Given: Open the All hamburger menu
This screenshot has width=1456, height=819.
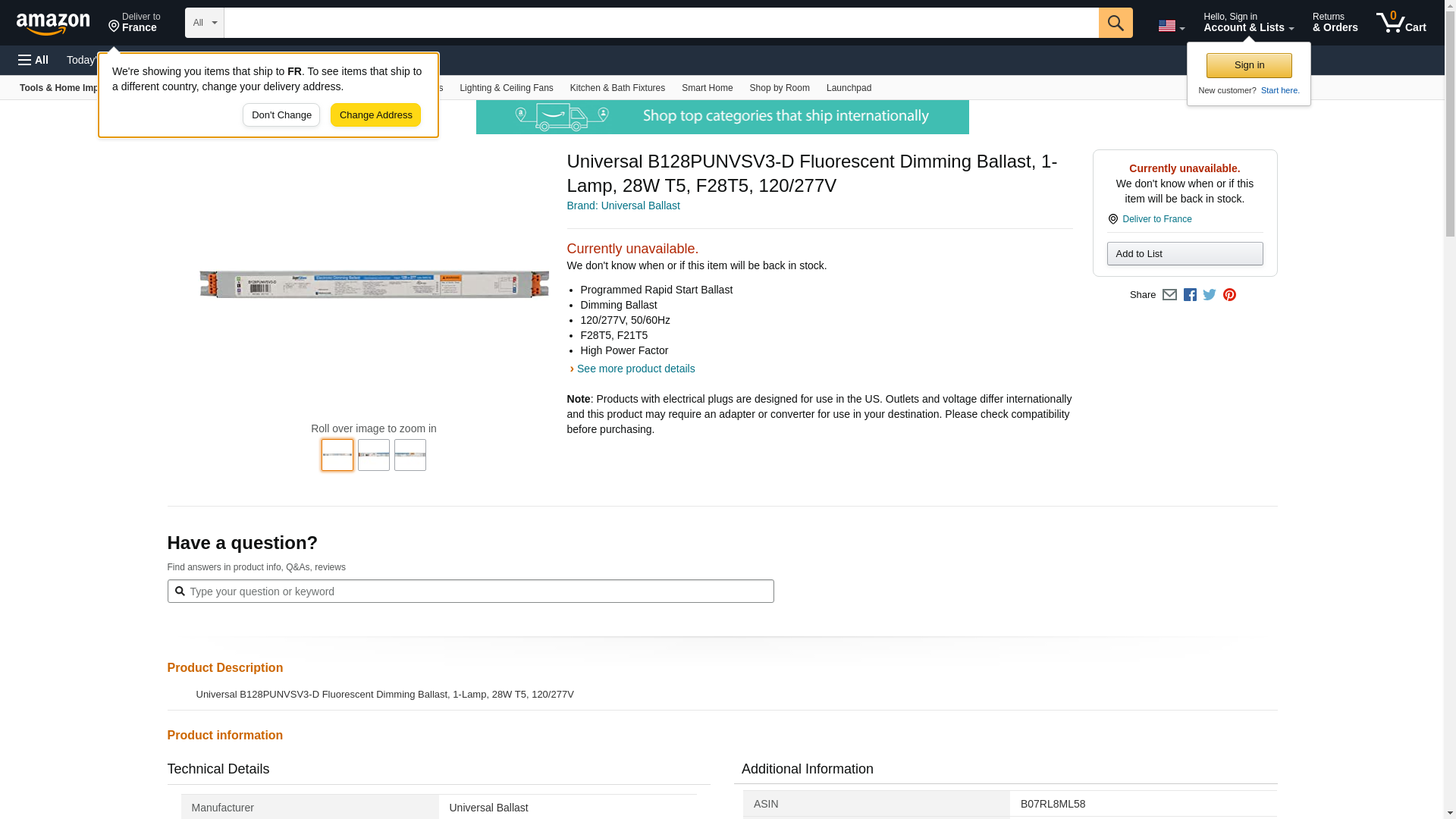Looking at the screenshot, I should (33, 60).
